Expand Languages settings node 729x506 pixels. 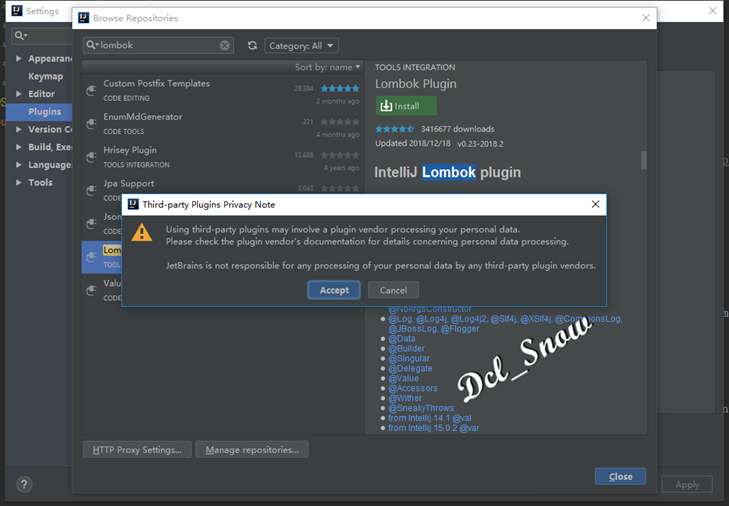(19, 165)
